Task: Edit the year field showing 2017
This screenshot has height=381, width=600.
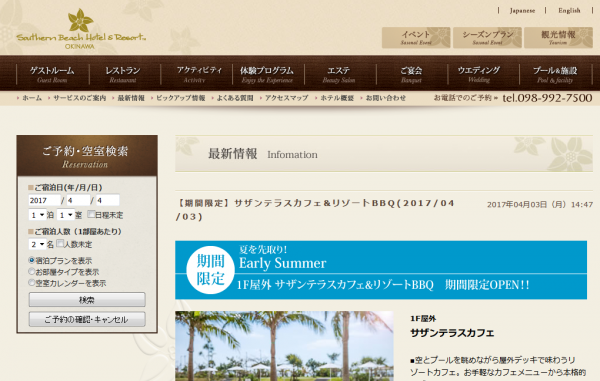Action: click(x=44, y=200)
